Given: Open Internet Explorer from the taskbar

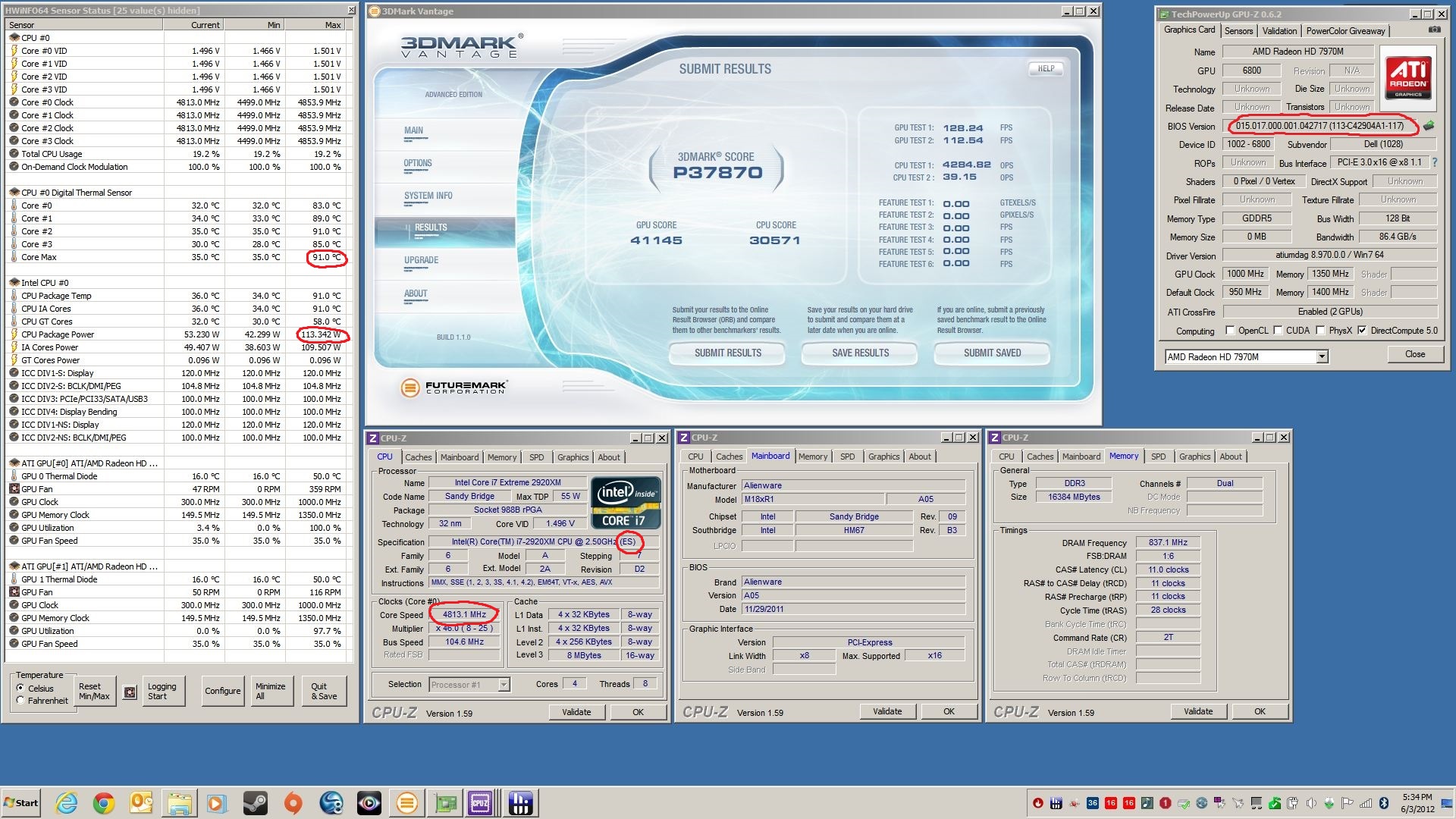Looking at the screenshot, I should tap(67, 803).
